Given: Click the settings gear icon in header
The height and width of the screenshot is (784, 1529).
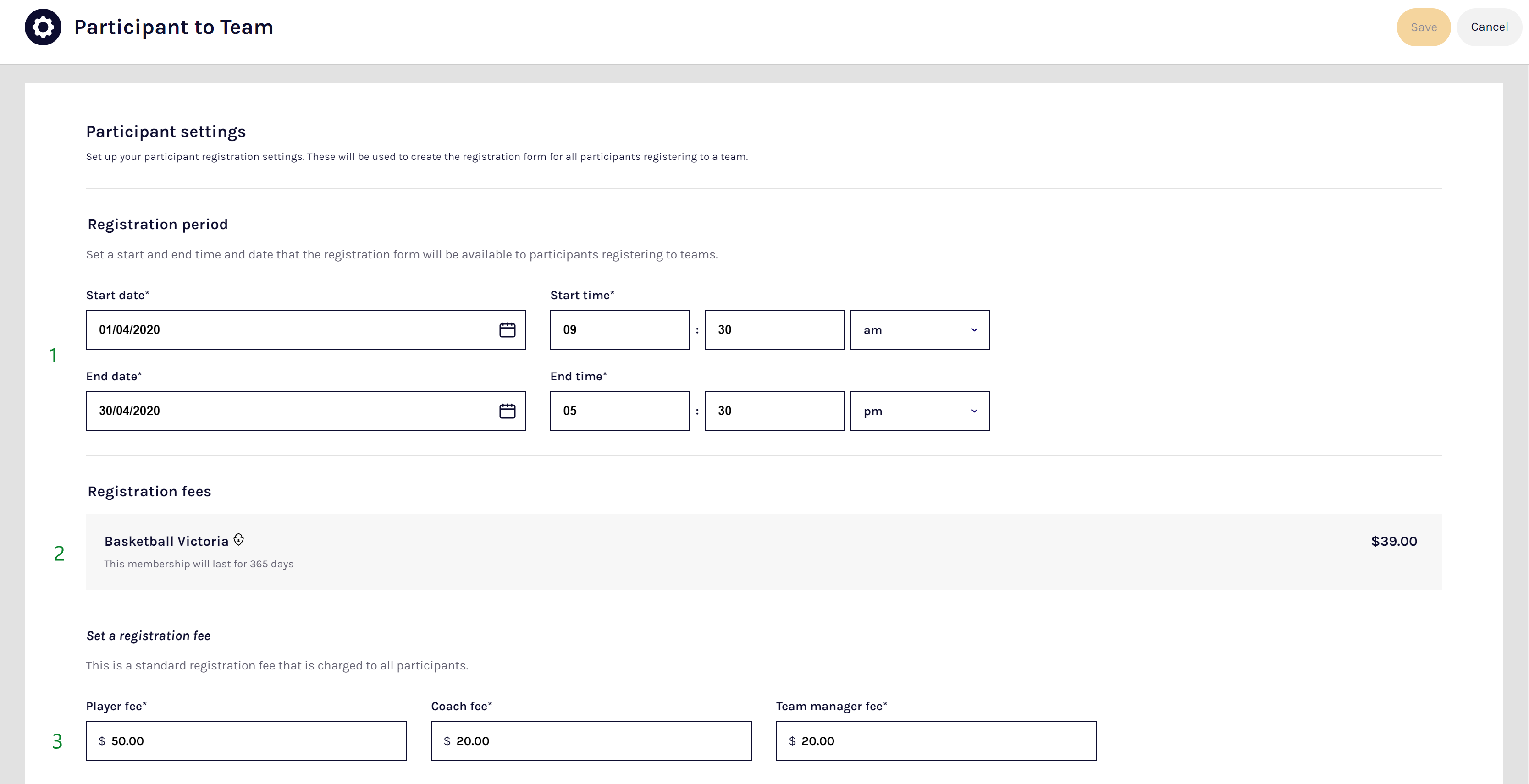Looking at the screenshot, I should point(43,27).
